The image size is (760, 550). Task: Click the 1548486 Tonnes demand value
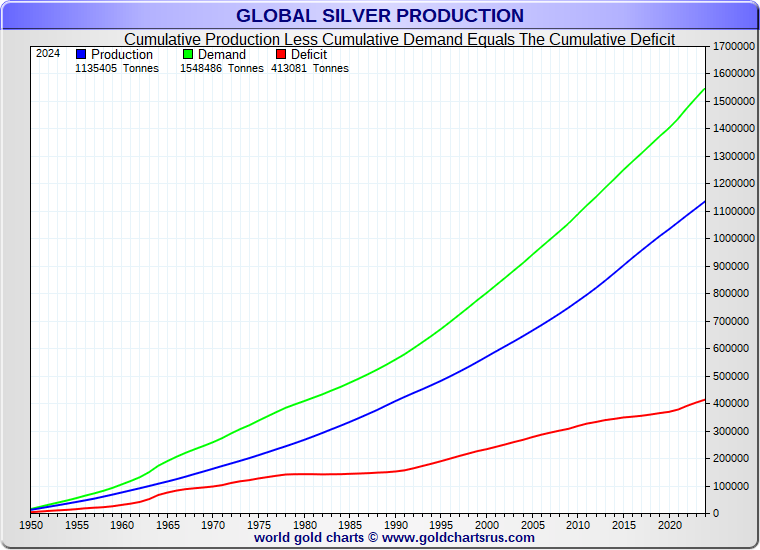(221, 68)
